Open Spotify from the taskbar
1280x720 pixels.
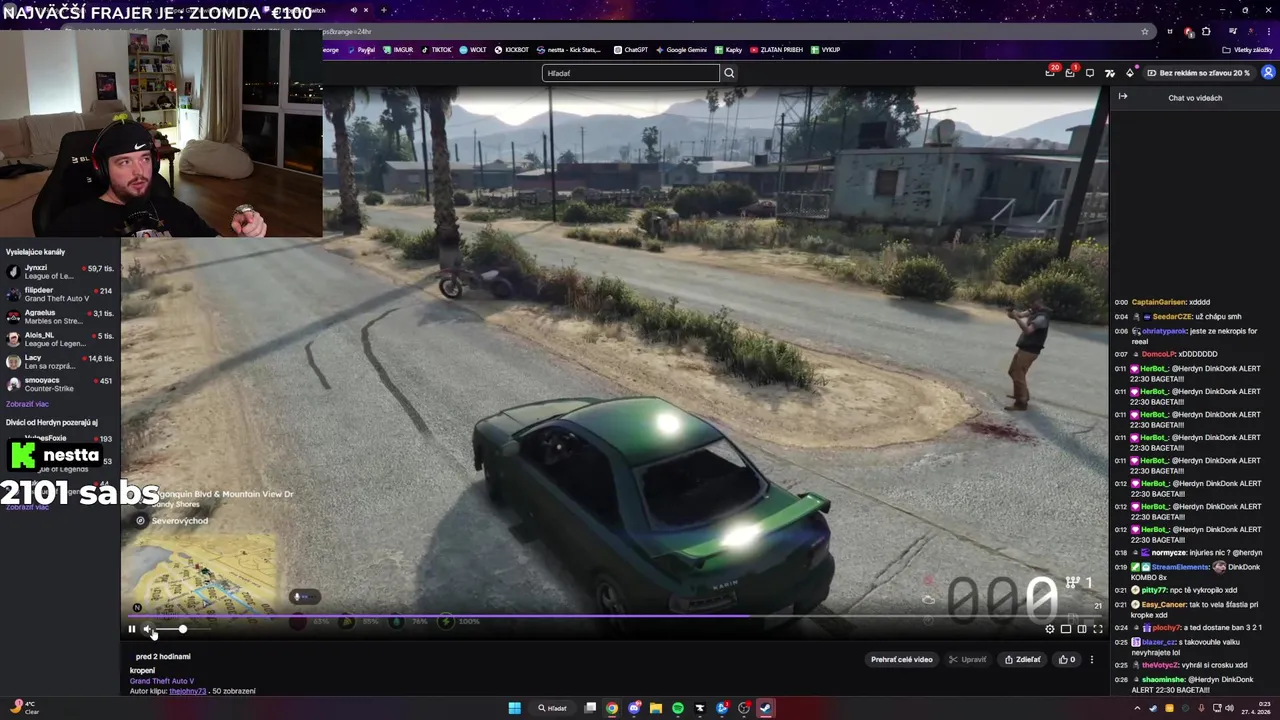678,708
